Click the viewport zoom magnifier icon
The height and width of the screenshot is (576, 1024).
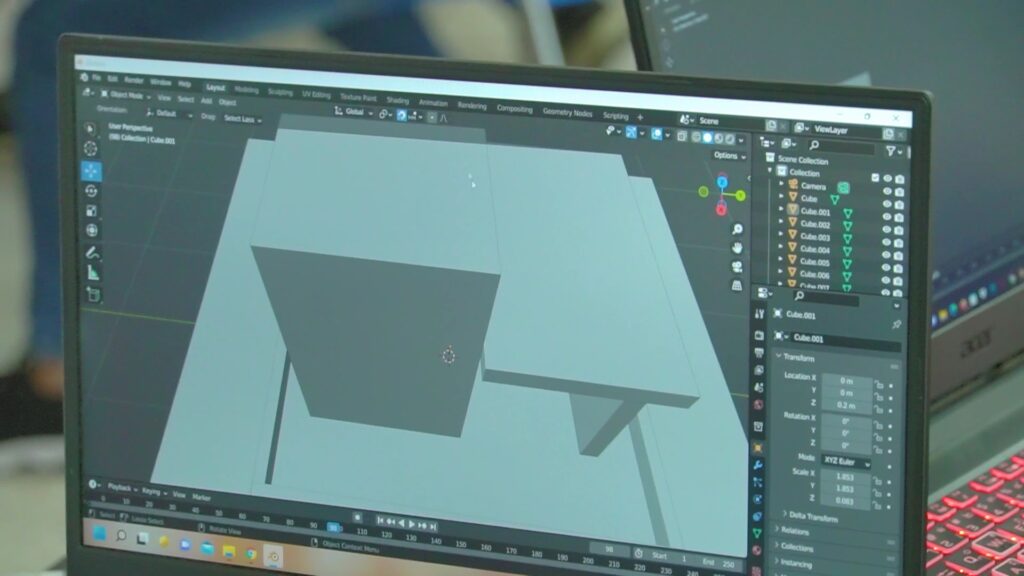(737, 229)
